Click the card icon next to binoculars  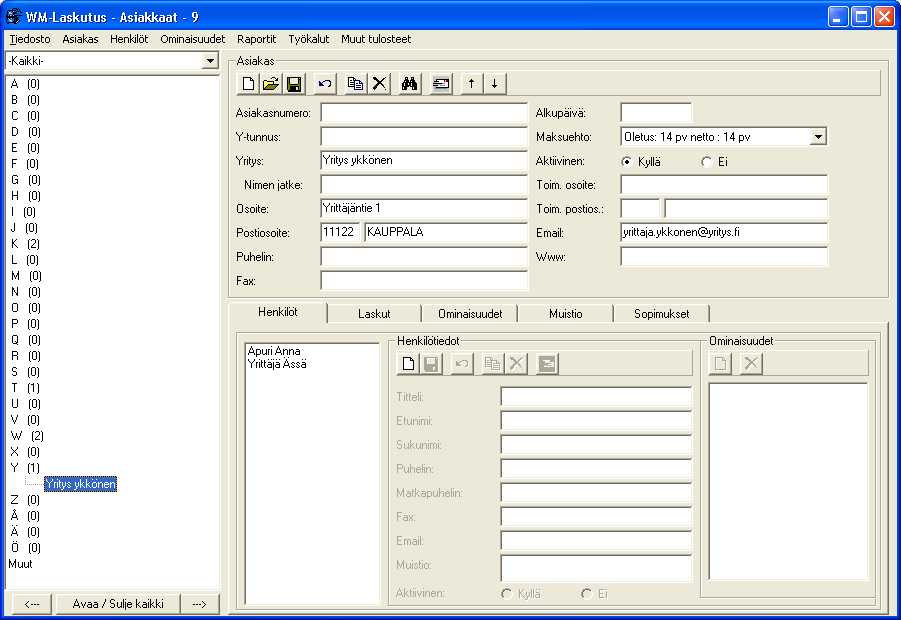tap(441, 84)
